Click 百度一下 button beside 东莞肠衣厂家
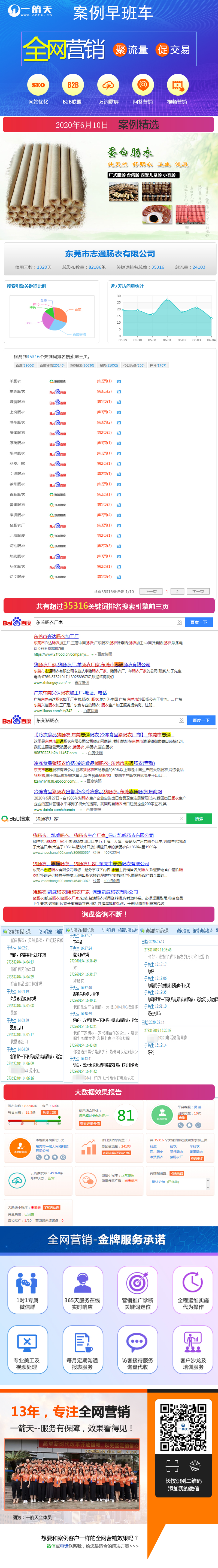Image resolution: width=218 pixels, height=1568 pixels. [198, 622]
